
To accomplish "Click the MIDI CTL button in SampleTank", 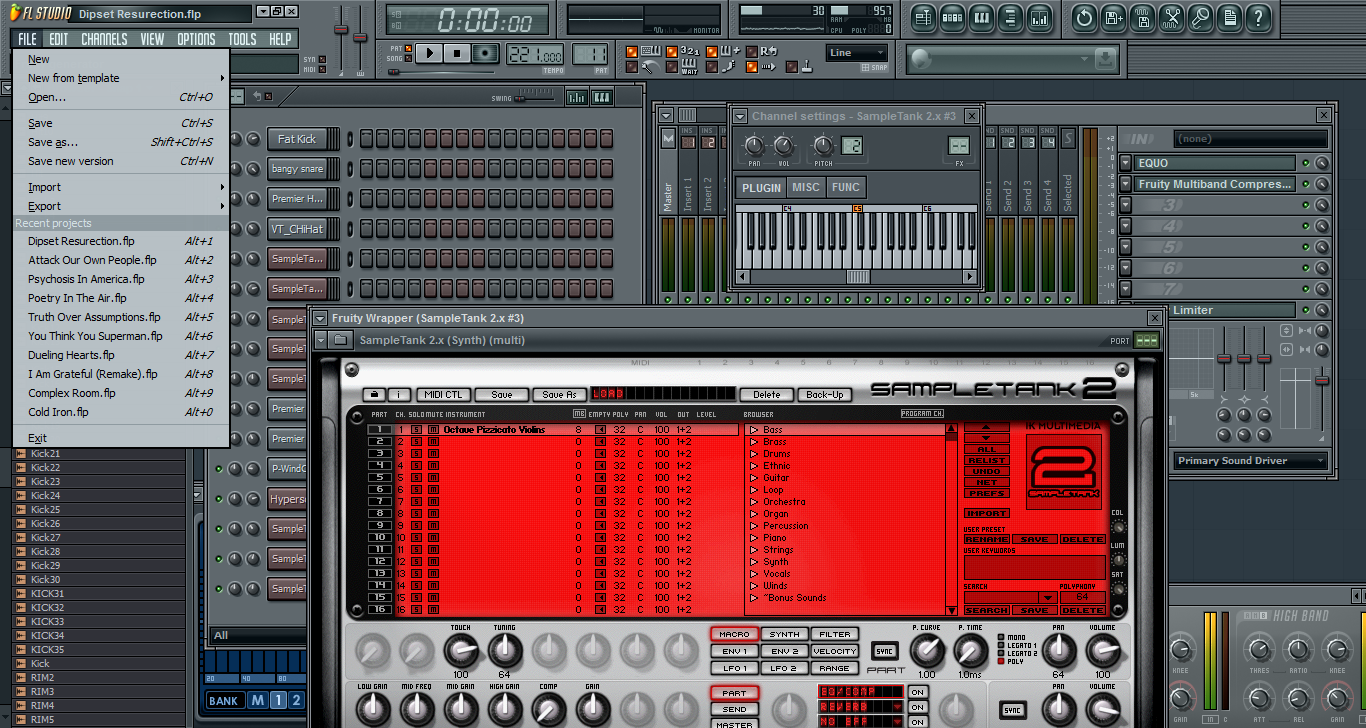I will tap(442, 395).
